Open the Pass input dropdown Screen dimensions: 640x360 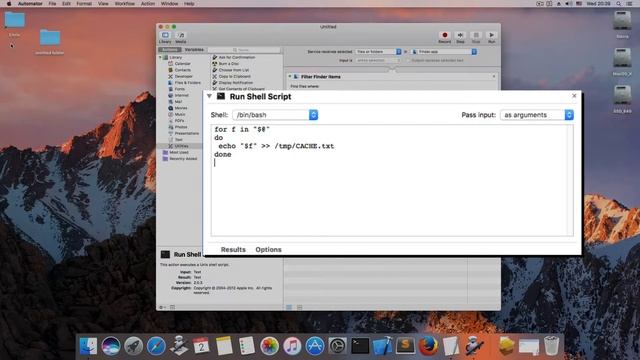pyautogui.click(x=537, y=115)
